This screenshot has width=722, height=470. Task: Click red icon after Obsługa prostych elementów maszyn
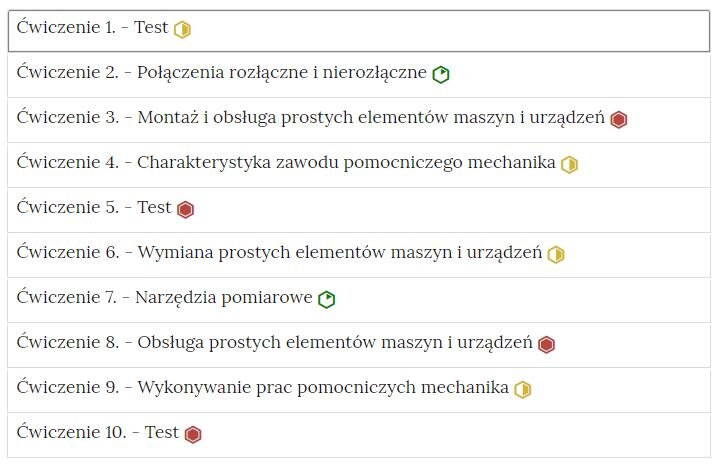click(546, 344)
